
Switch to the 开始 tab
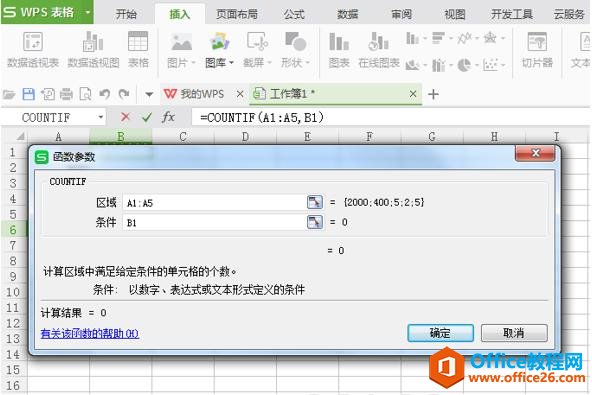(126, 14)
